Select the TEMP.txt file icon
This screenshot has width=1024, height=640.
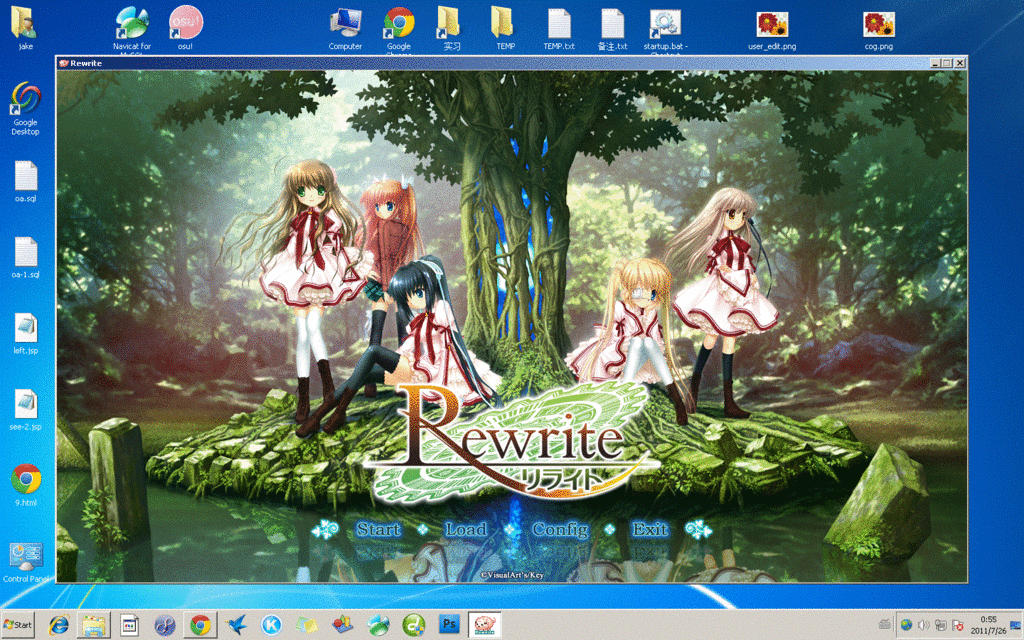[559, 29]
